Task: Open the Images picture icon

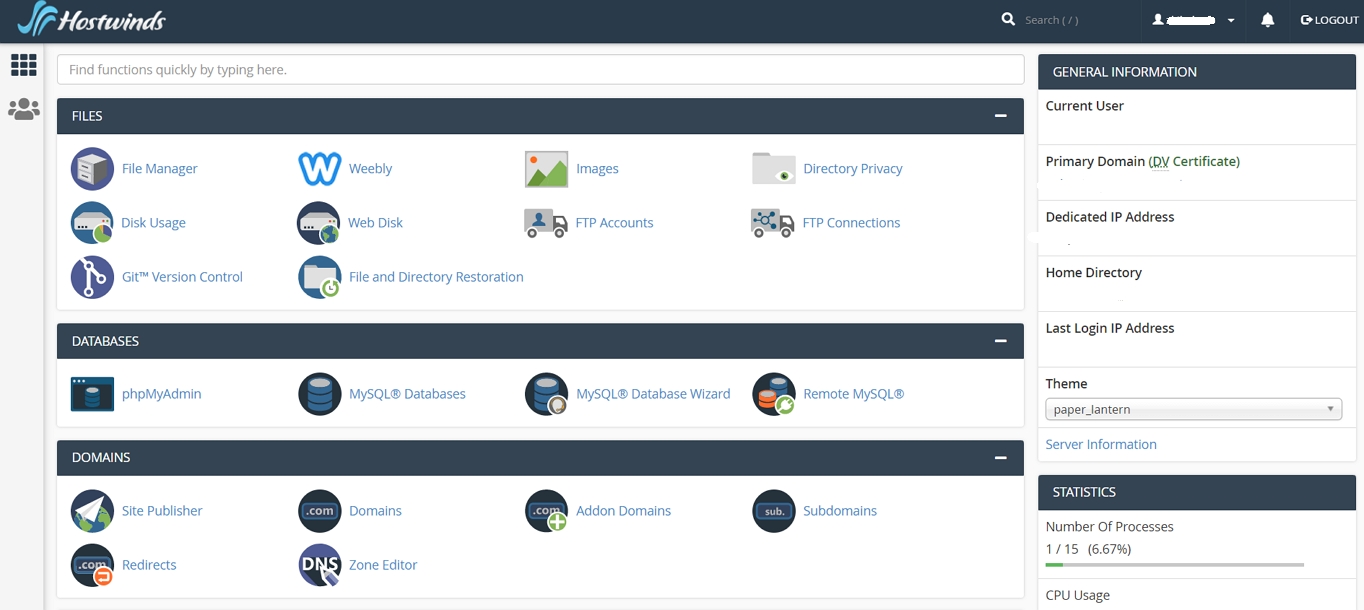Action: point(546,169)
